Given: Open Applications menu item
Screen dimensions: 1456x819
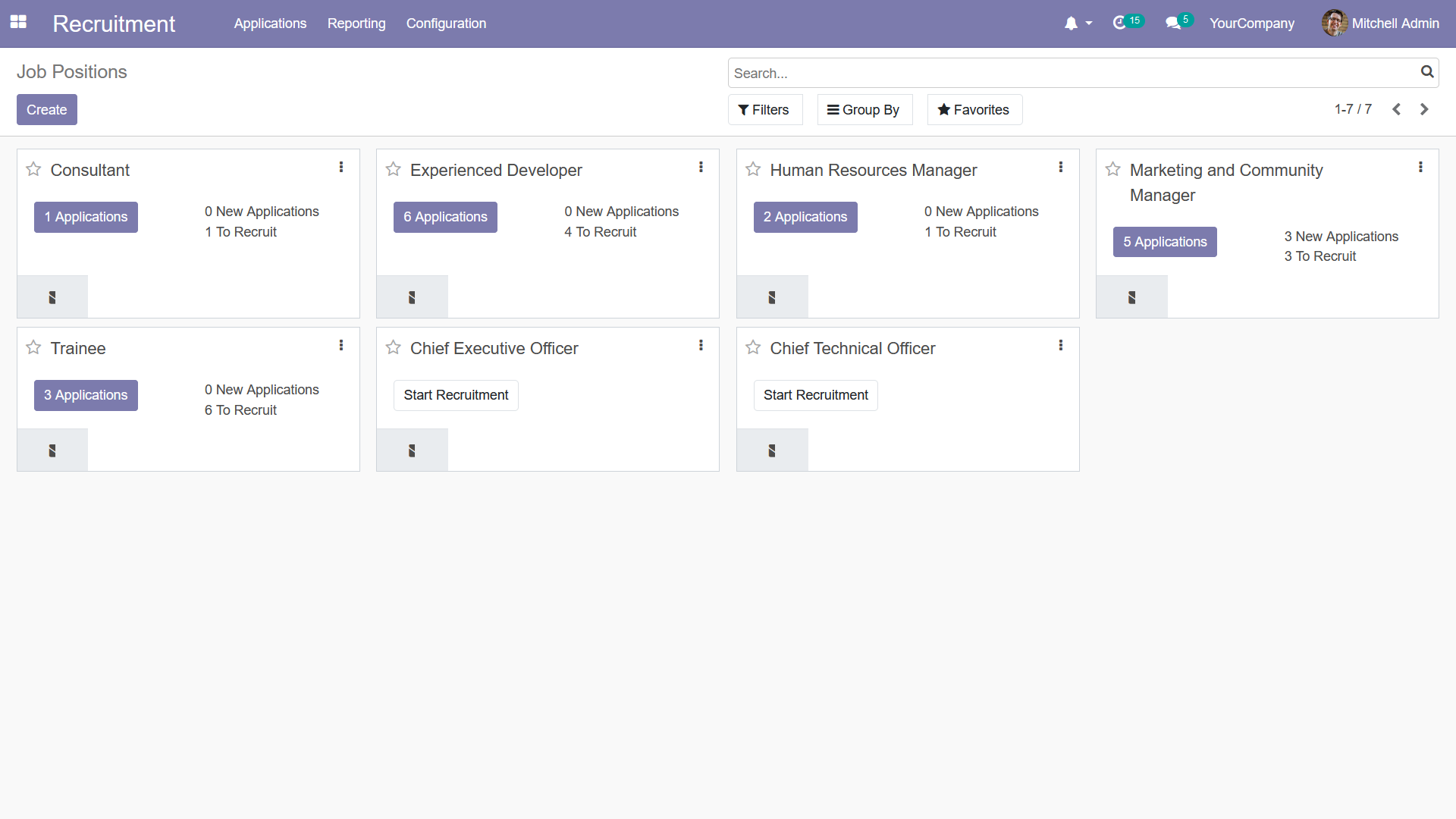Looking at the screenshot, I should 269,23.
